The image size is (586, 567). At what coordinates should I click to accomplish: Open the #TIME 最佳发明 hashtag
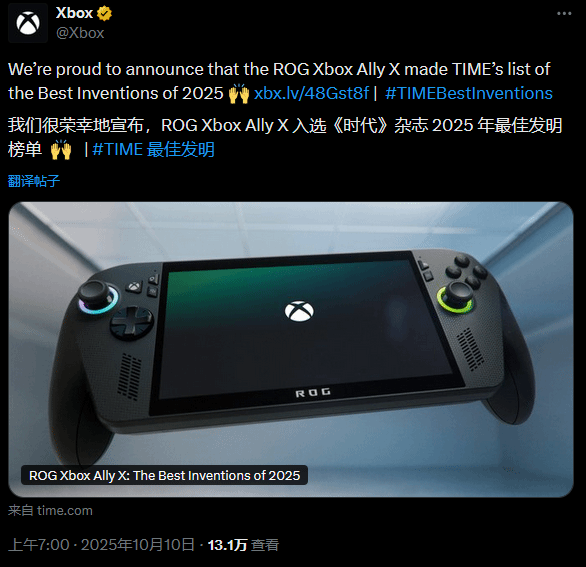[x=153, y=149]
